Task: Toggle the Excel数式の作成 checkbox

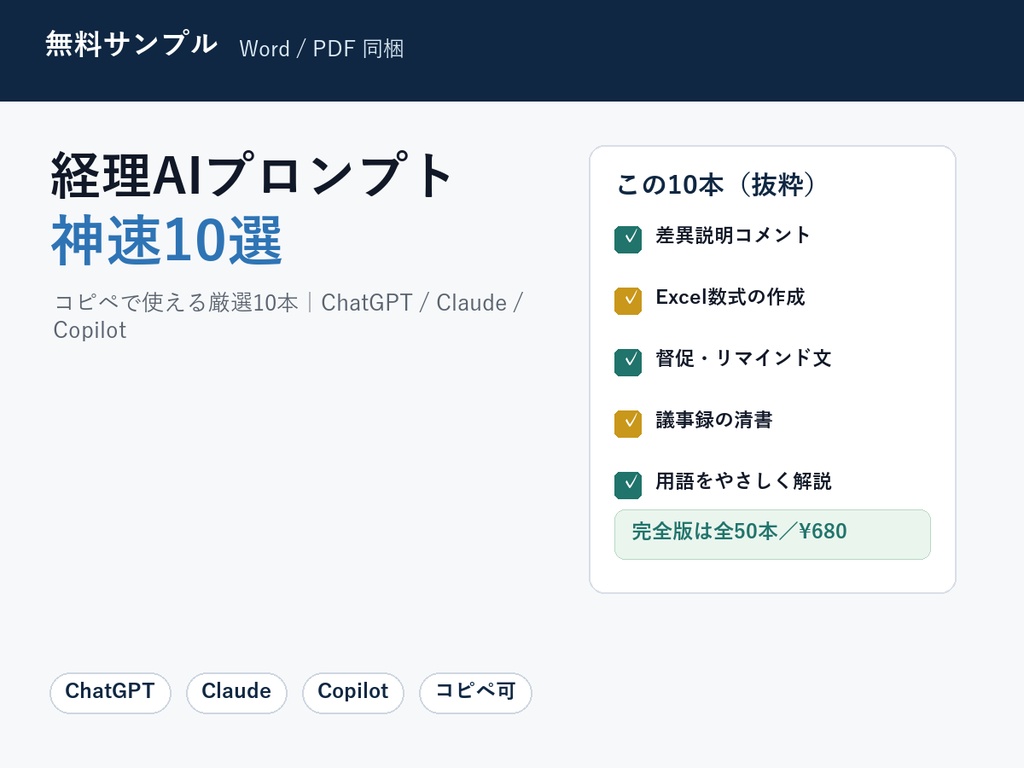Action: click(x=628, y=301)
